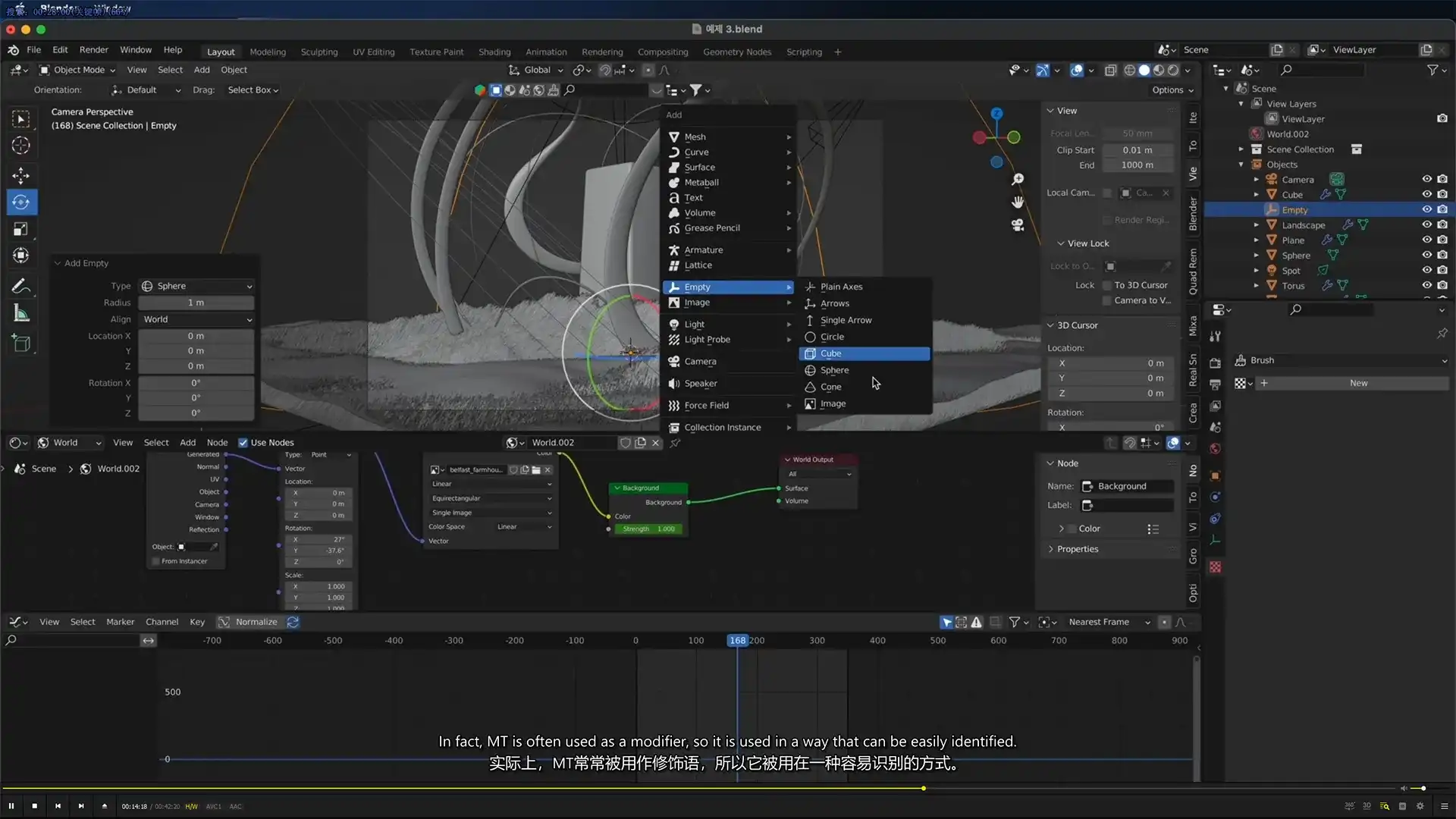
Task: Open the empty Type Sphere dropdown
Action: coord(196,286)
